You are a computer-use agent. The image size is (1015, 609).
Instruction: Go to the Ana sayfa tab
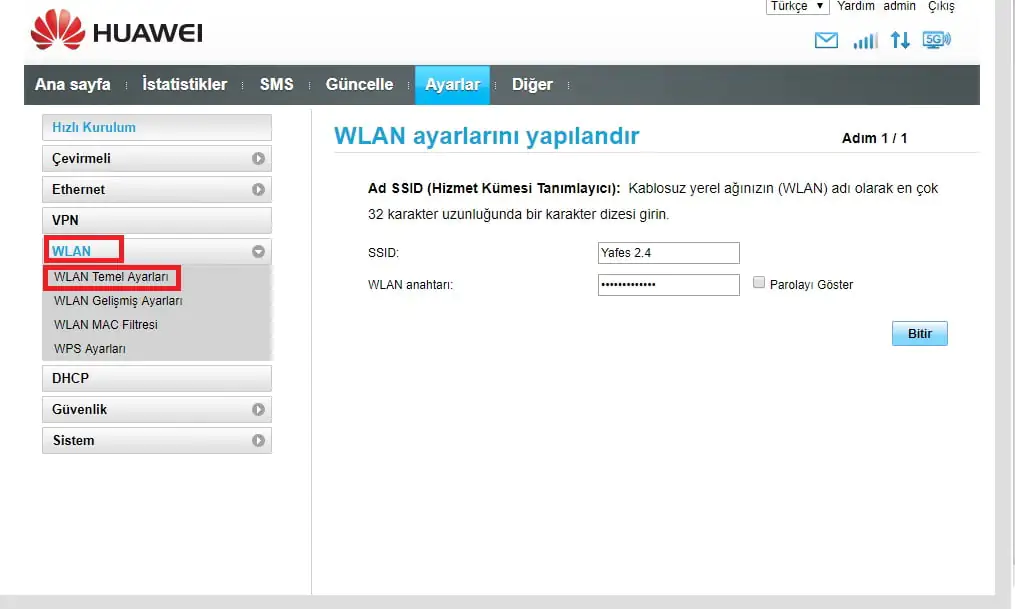pos(74,84)
